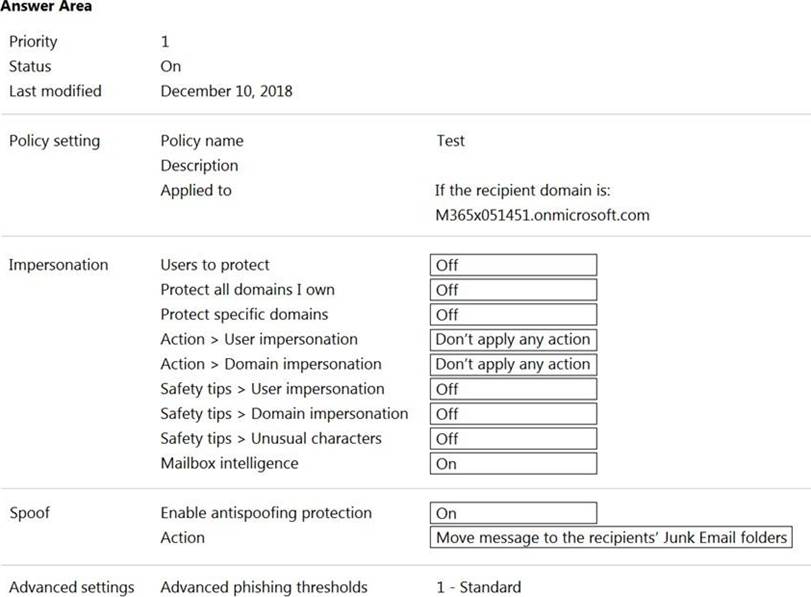Viewport: 811px width, 597px height.
Task: Click the policy name value Test
Action: tap(450, 141)
